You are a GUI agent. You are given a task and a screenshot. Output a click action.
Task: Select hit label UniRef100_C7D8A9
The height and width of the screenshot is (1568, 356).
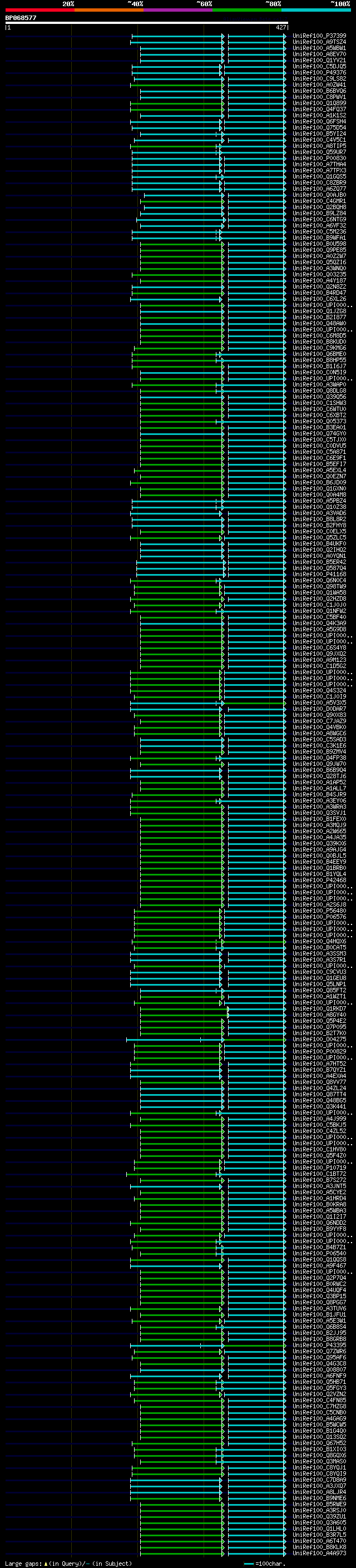319,1480
